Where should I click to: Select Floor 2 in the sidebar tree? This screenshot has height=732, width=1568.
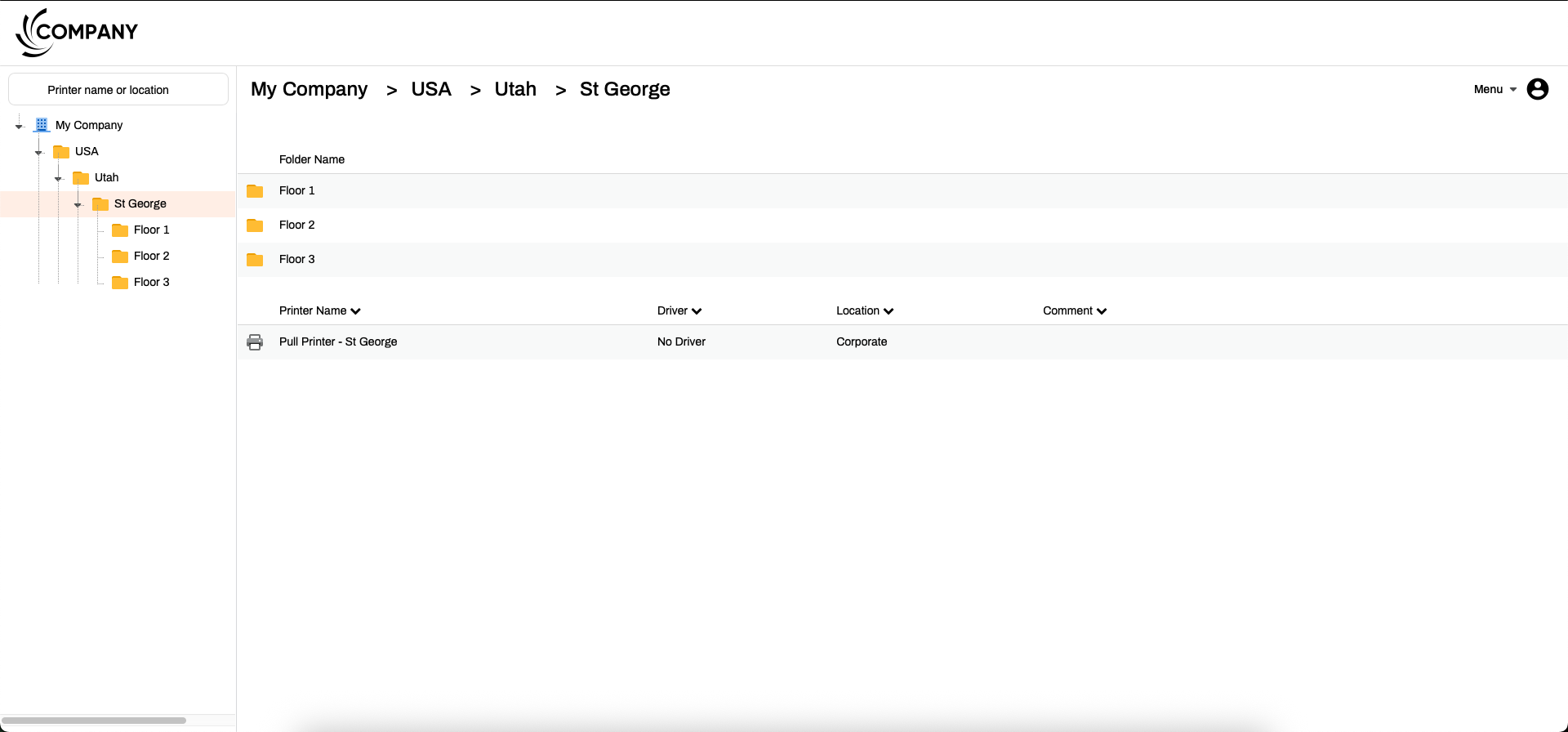click(x=151, y=256)
